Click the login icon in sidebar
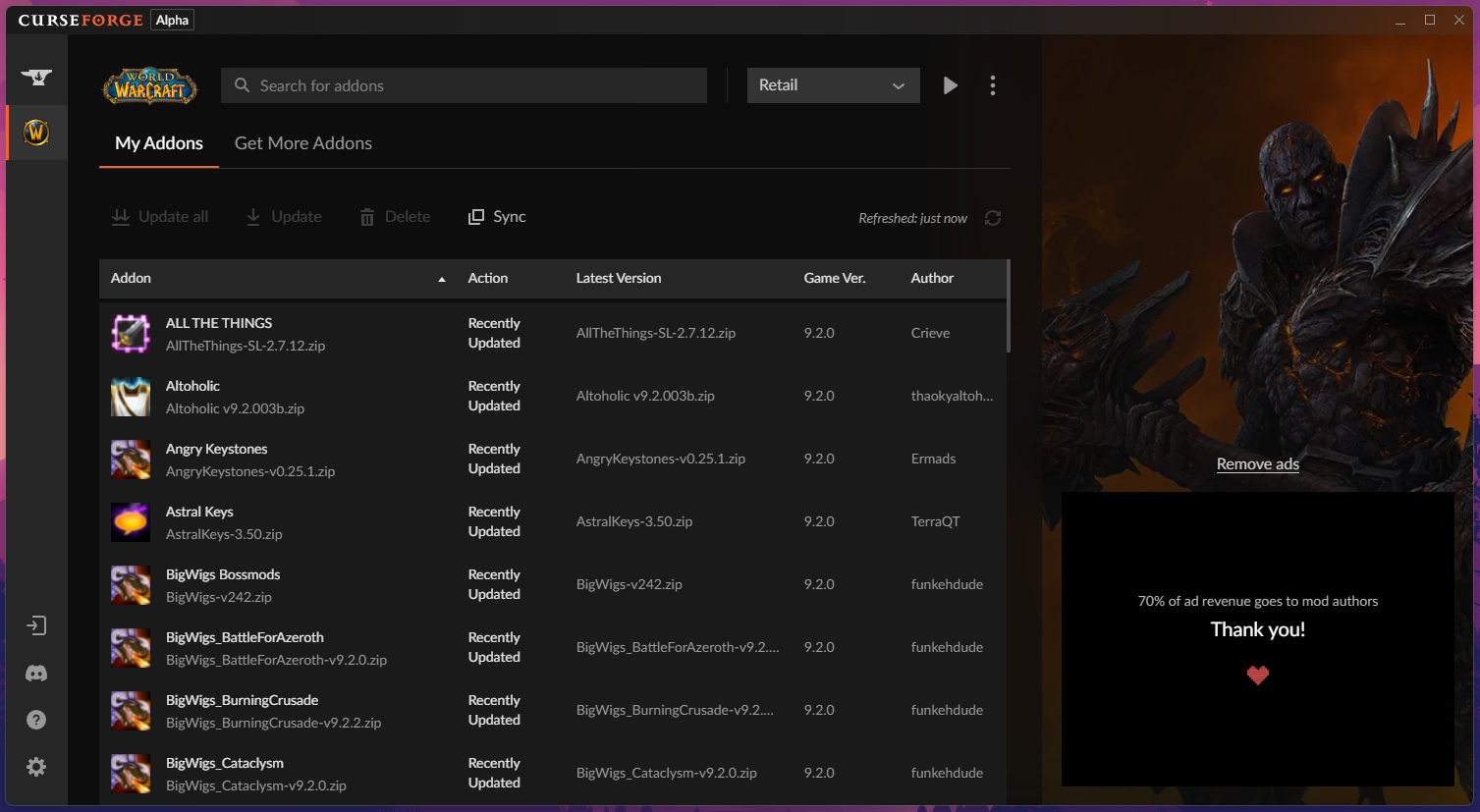 tap(36, 625)
